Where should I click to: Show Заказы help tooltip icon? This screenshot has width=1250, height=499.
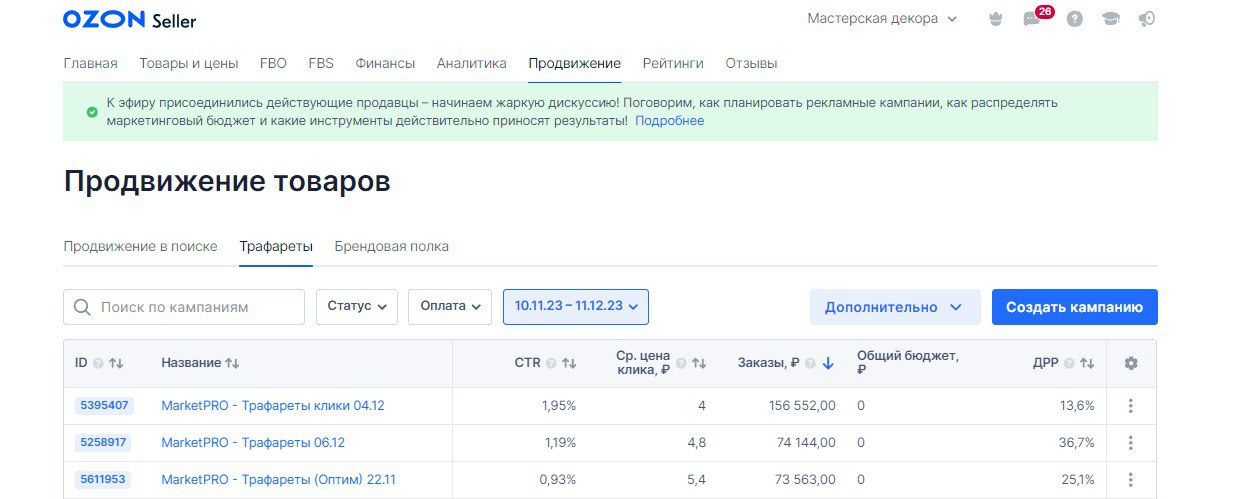pyautogui.click(x=810, y=363)
